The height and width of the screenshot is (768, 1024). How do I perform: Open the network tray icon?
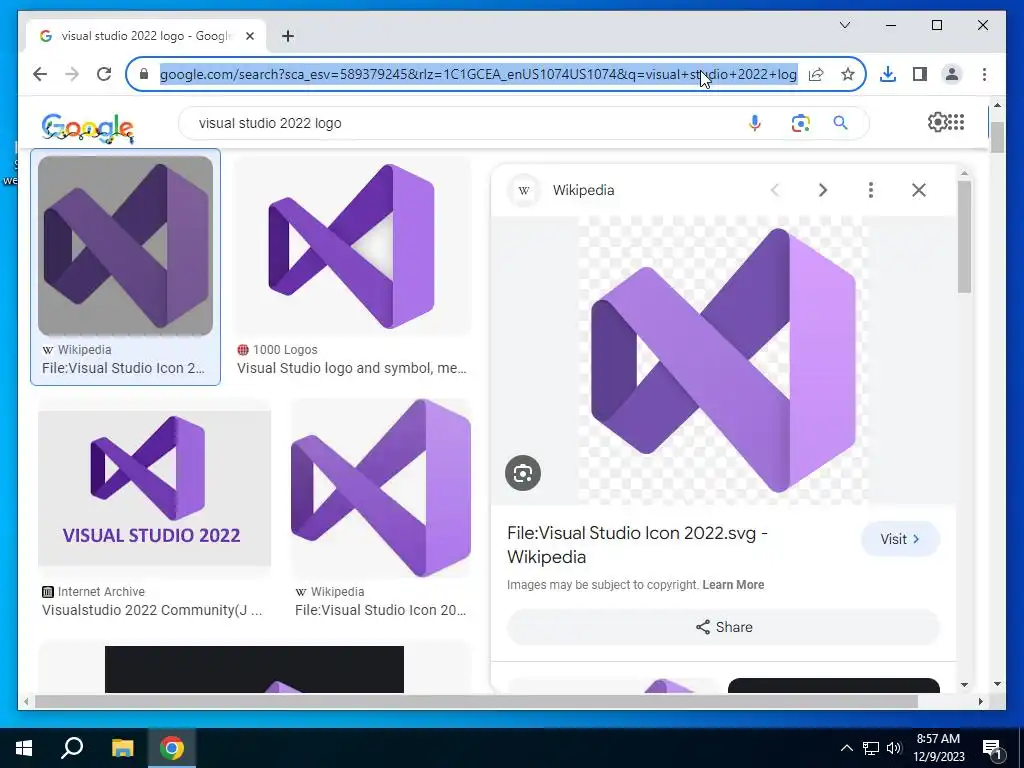click(x=871, y=748)
